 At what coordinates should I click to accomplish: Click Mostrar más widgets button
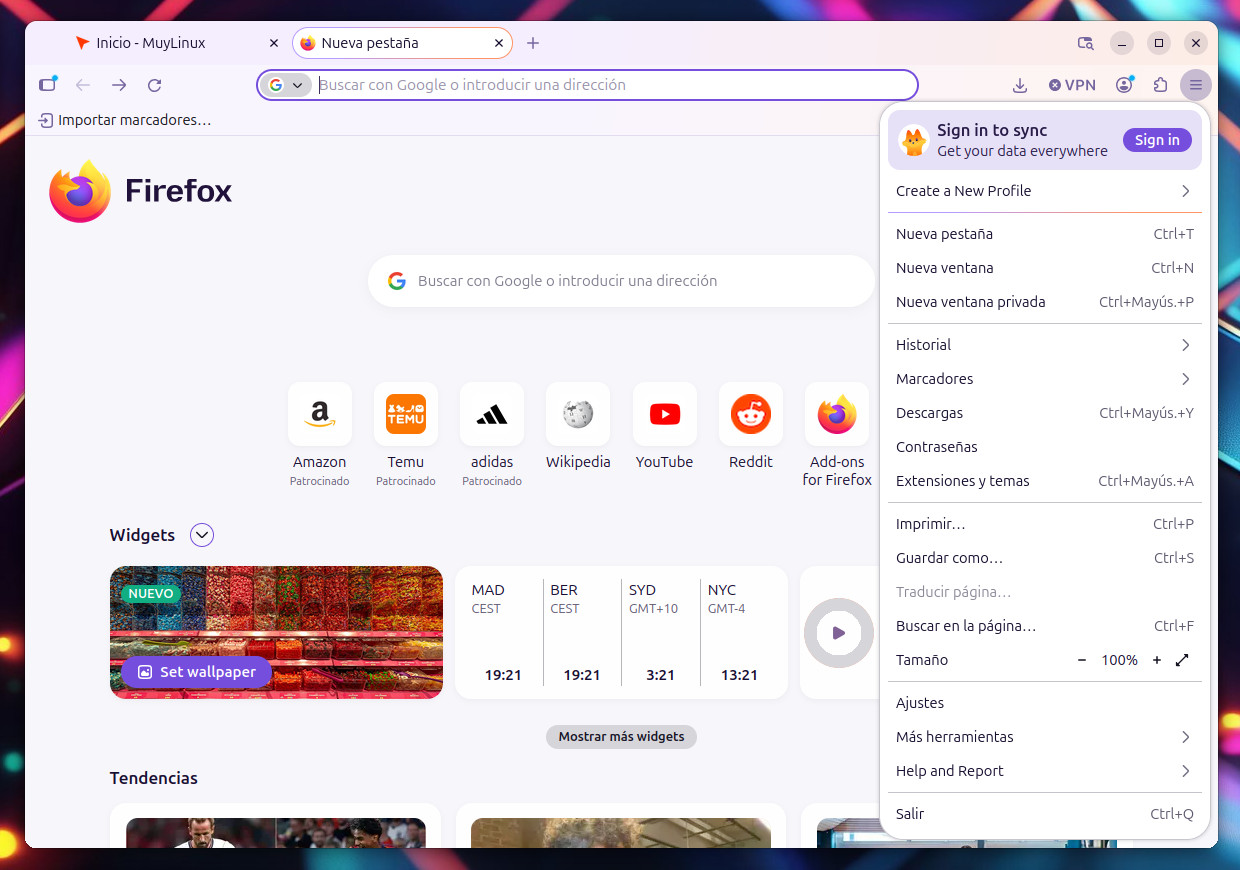pyautogui.click(x=621, y=737)
